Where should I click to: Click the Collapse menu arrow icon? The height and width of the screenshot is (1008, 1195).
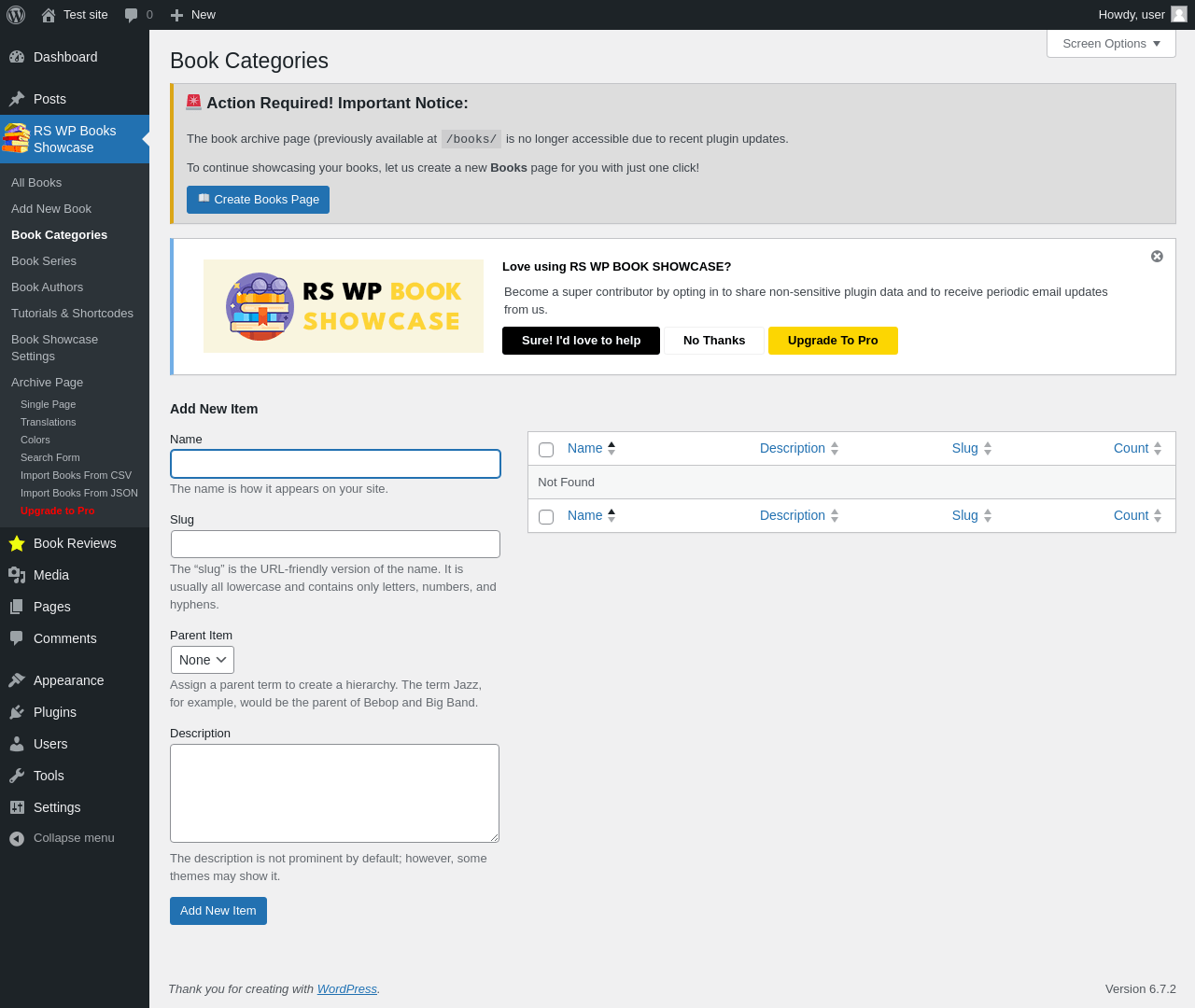tap(17, 838)
